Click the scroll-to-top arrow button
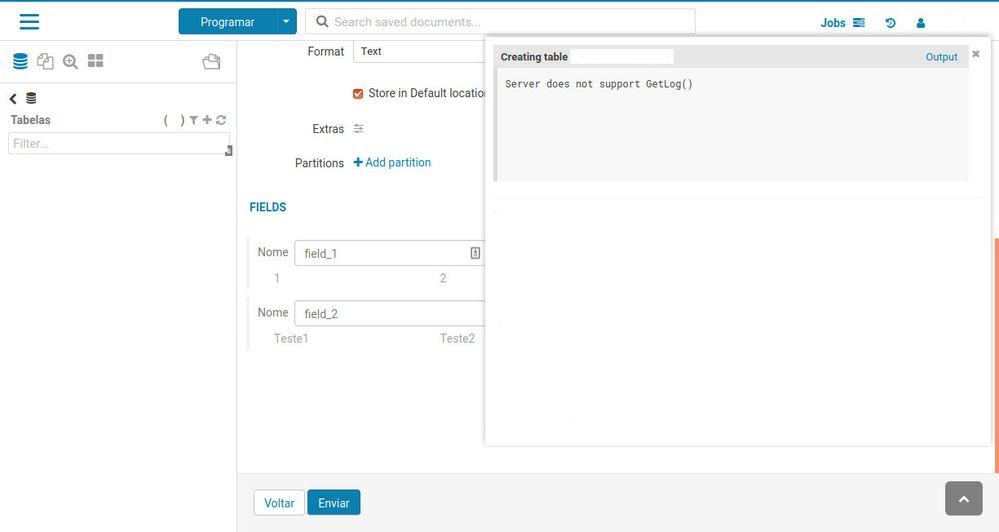The image size is (999, 532). tap(963, 498)
